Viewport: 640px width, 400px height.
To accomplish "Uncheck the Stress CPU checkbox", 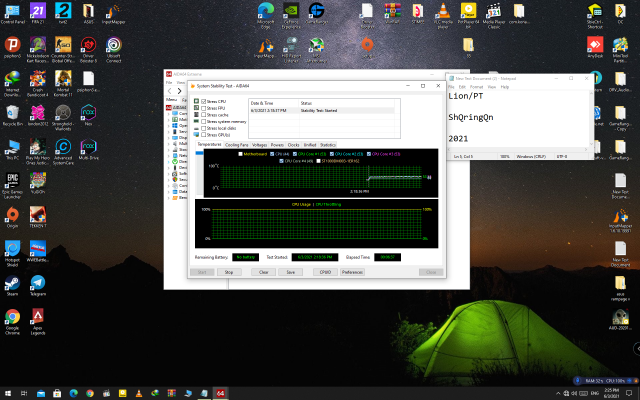I will tap(204, 102).
